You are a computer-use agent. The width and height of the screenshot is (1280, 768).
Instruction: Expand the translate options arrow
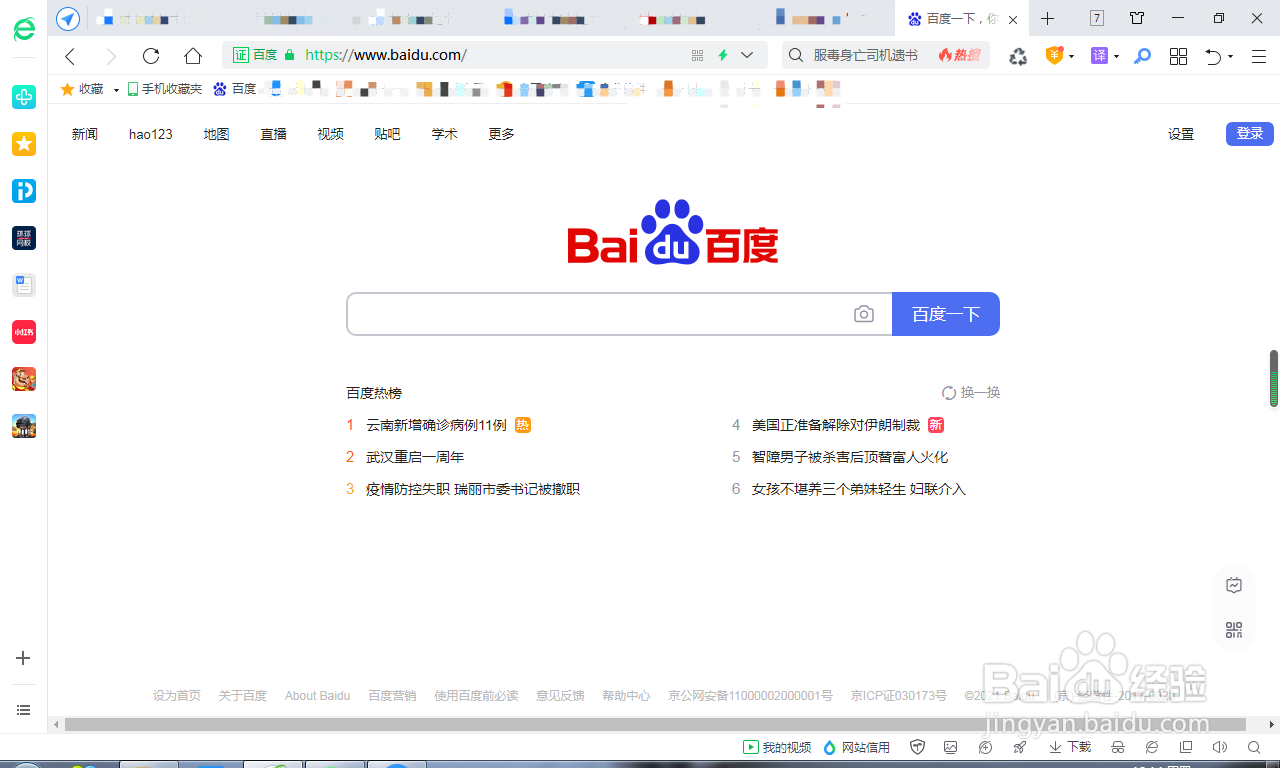coord(1117,57)
